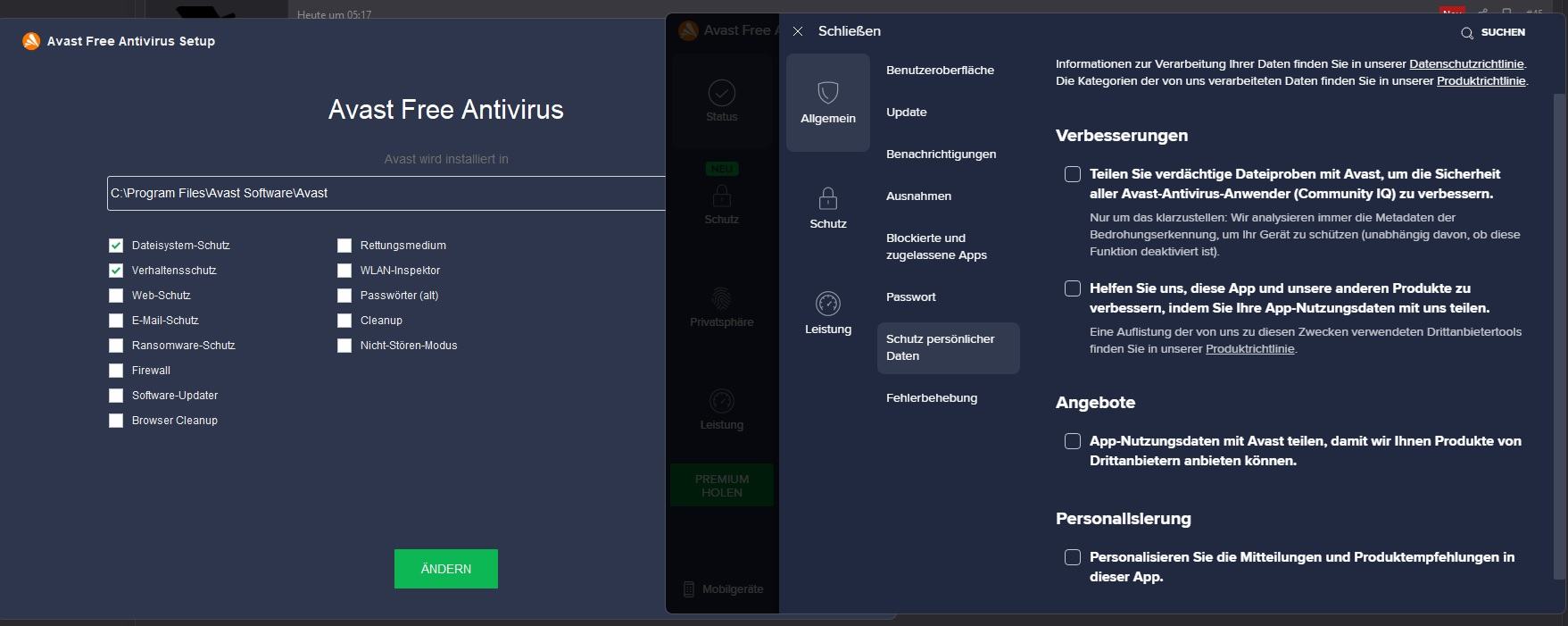Select the Fehlerbehebung menu entry
Screen dimensions: 1568x626
932,398
